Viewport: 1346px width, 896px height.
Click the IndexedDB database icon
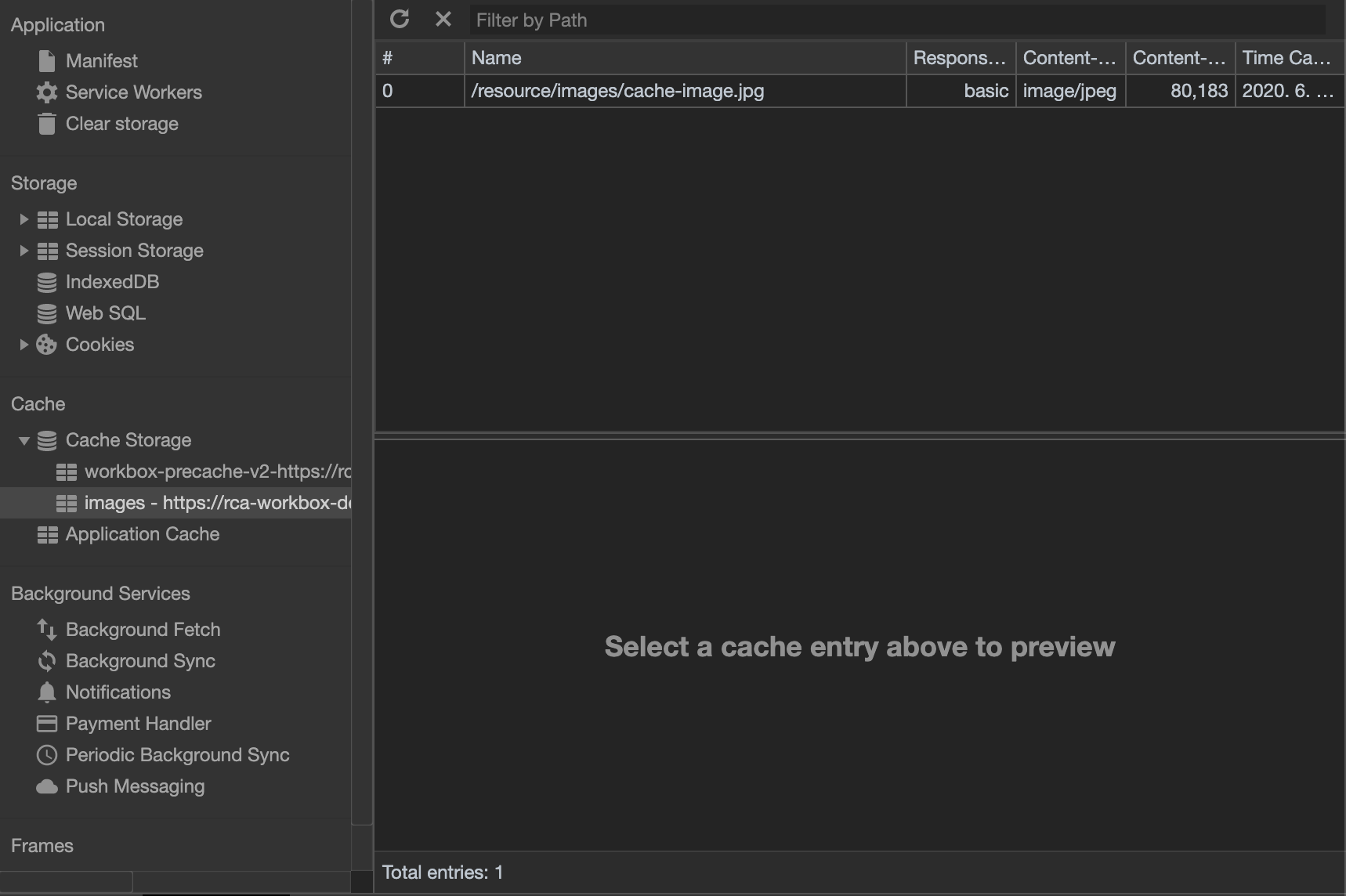point(47,282)
